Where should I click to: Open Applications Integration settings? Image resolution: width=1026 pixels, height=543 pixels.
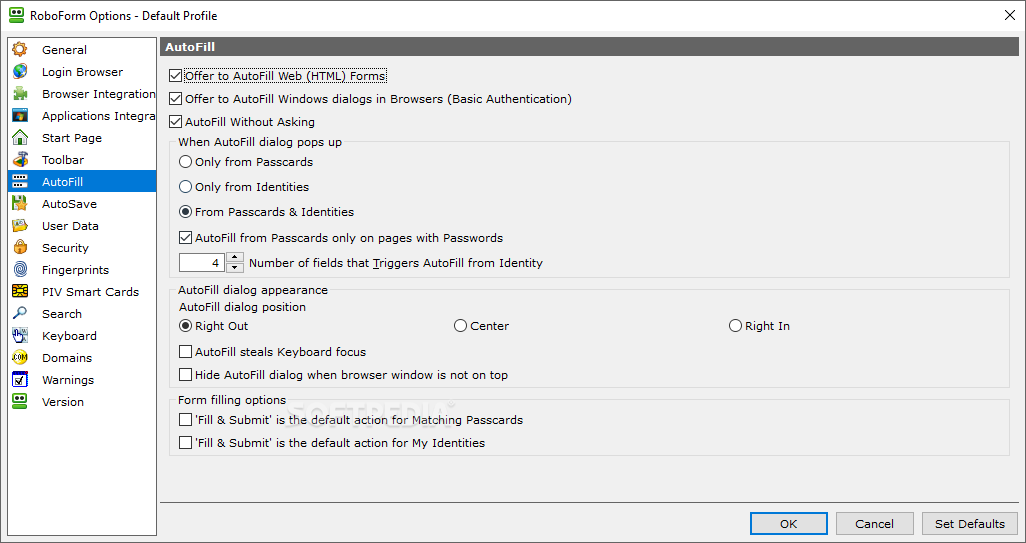(x=82, y=116)
